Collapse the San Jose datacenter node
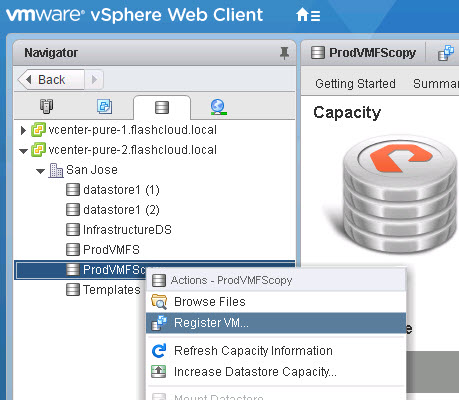Screen dimensions: 459x400 (x=40, y=171)
